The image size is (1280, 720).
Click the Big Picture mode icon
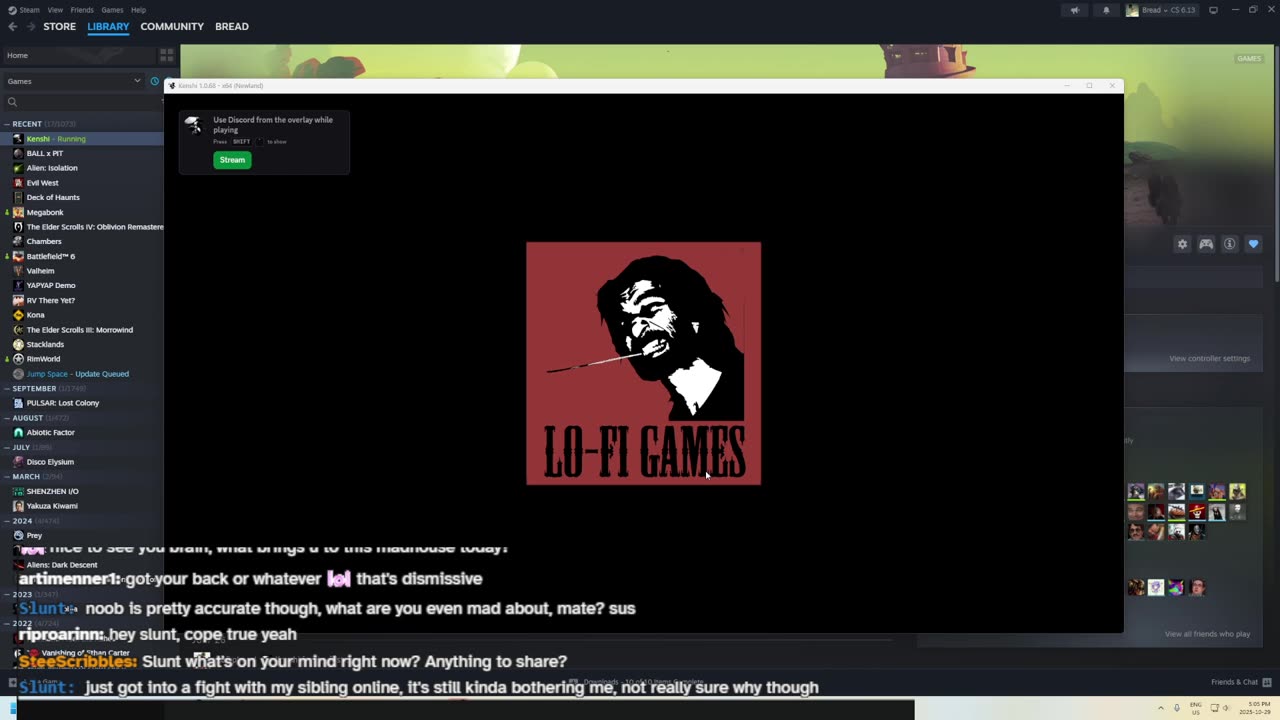[x=1213, y=10]
